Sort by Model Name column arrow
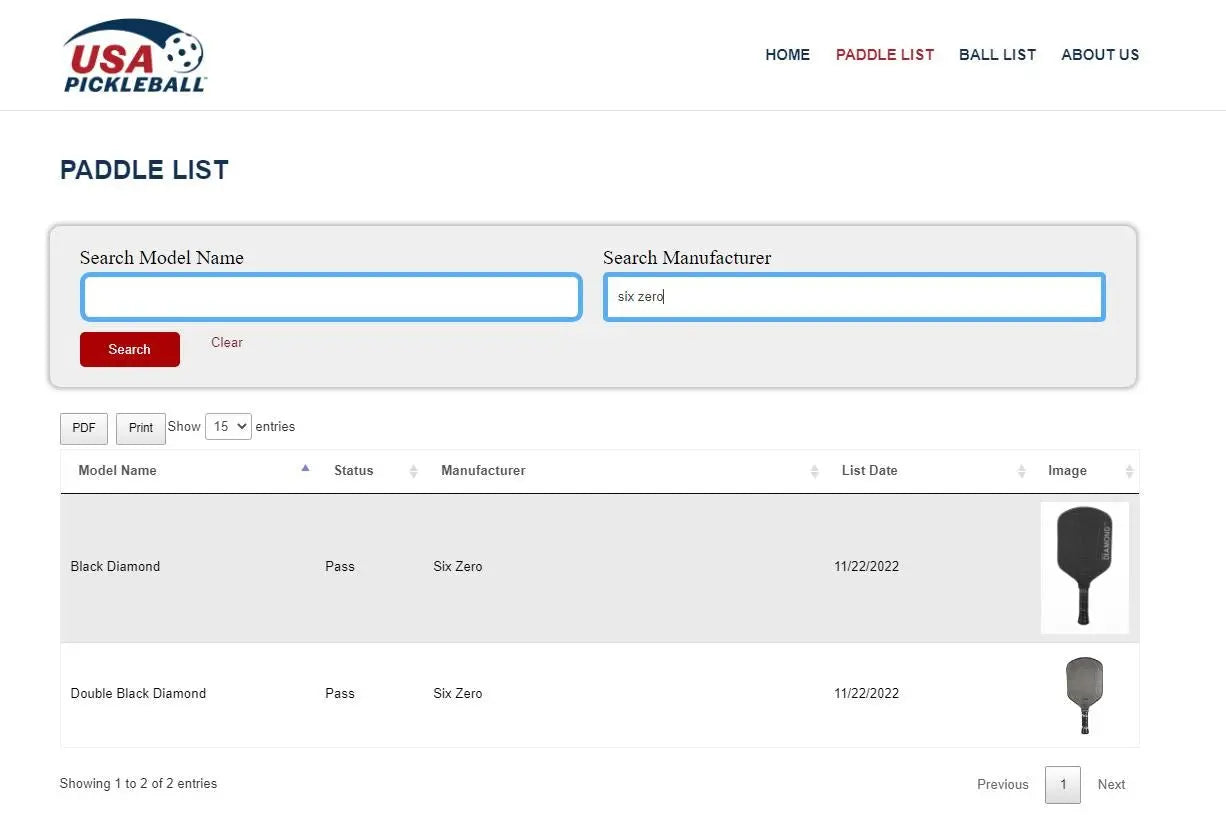Screen dimensions: 1226x836 [x=305, y=469]
